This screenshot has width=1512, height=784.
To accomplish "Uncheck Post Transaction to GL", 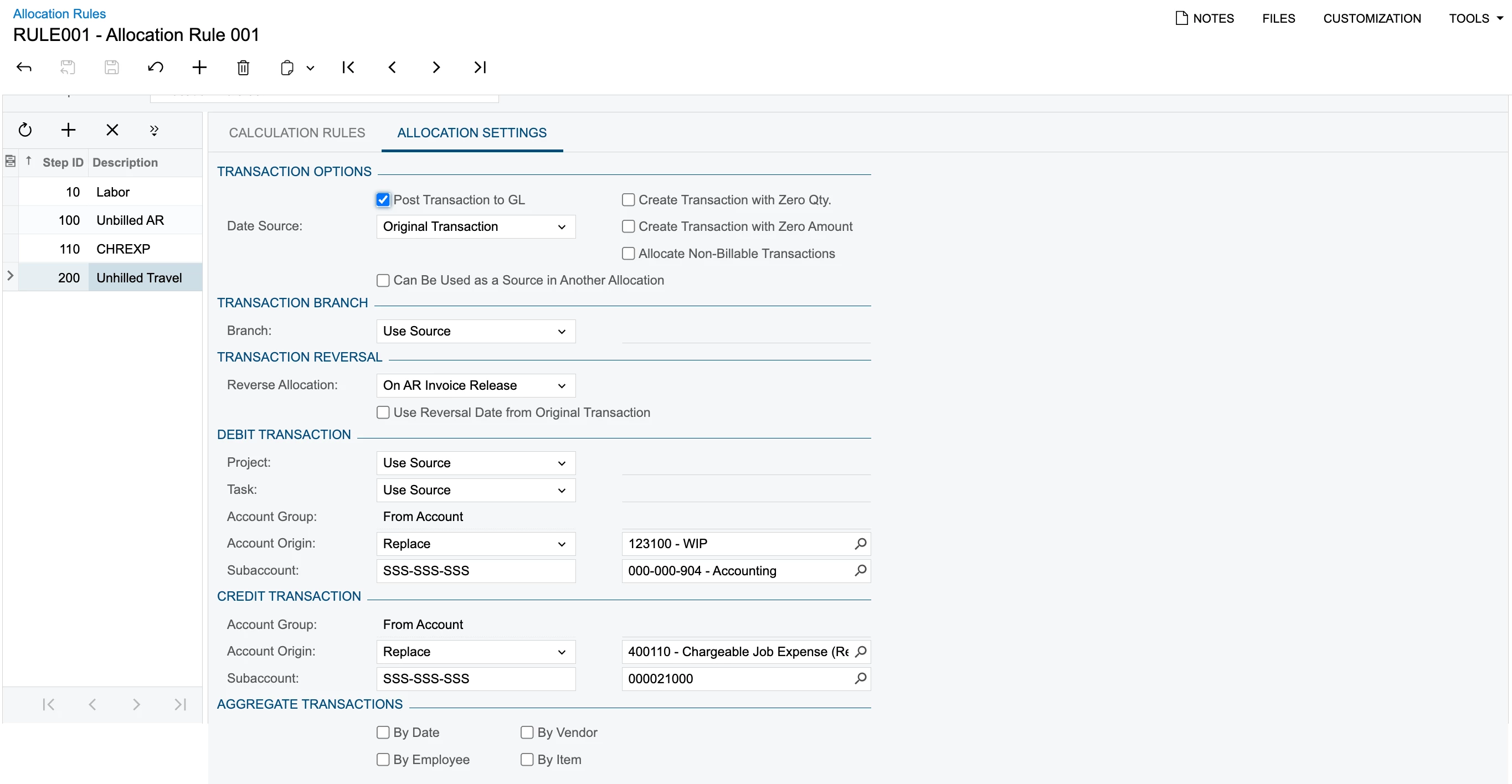I will click(383, 199).
